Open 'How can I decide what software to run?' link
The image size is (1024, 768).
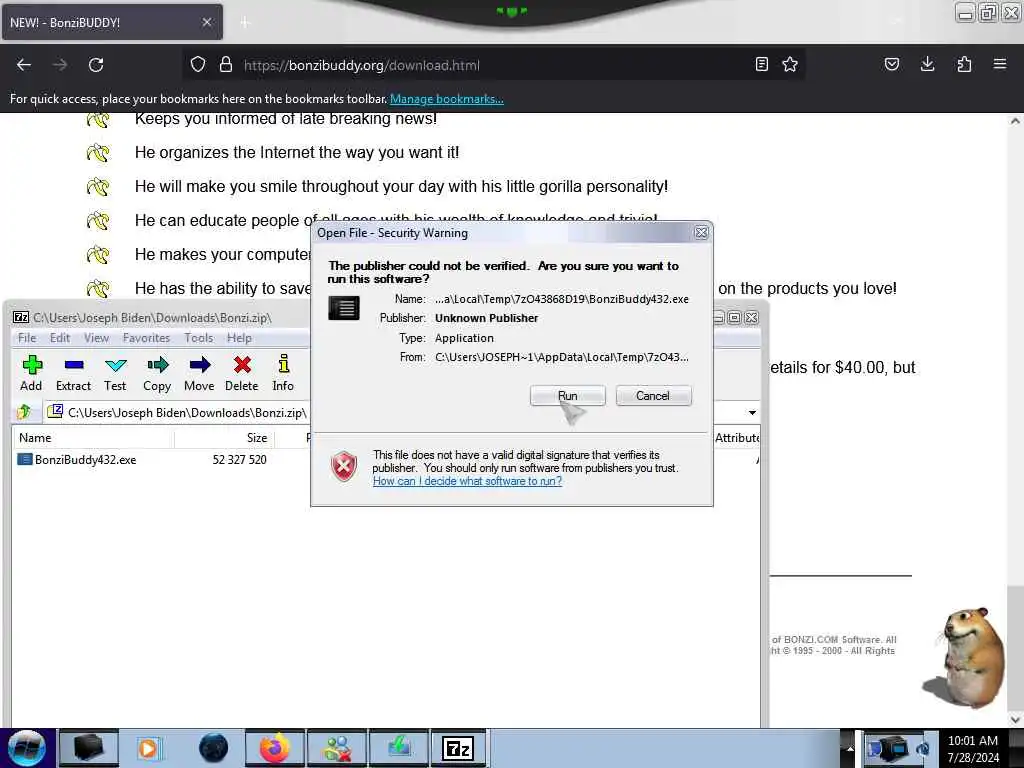467,481
